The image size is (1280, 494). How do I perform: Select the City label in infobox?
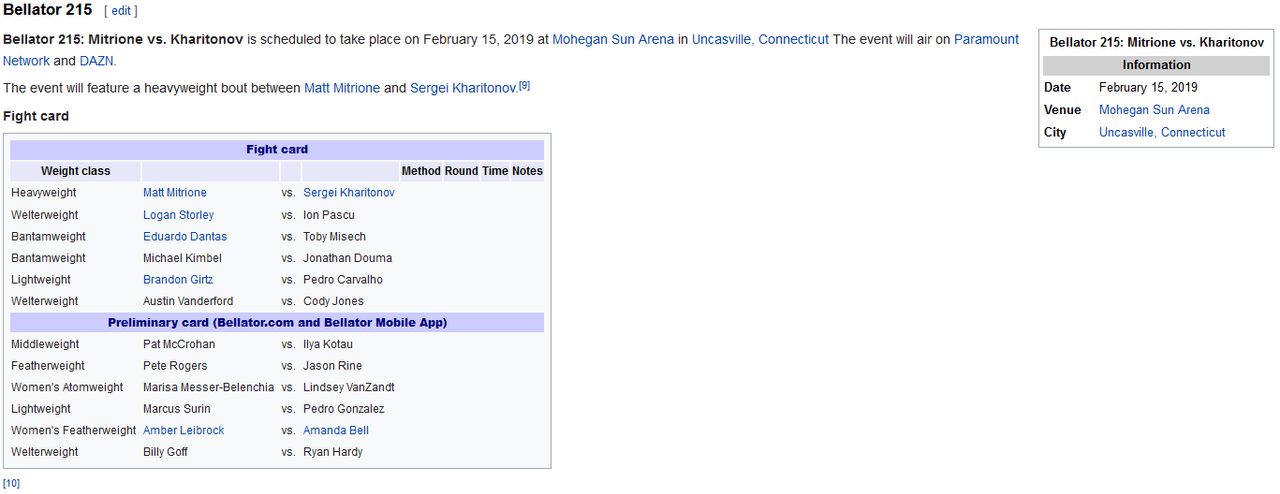[x=1055, y=132]
